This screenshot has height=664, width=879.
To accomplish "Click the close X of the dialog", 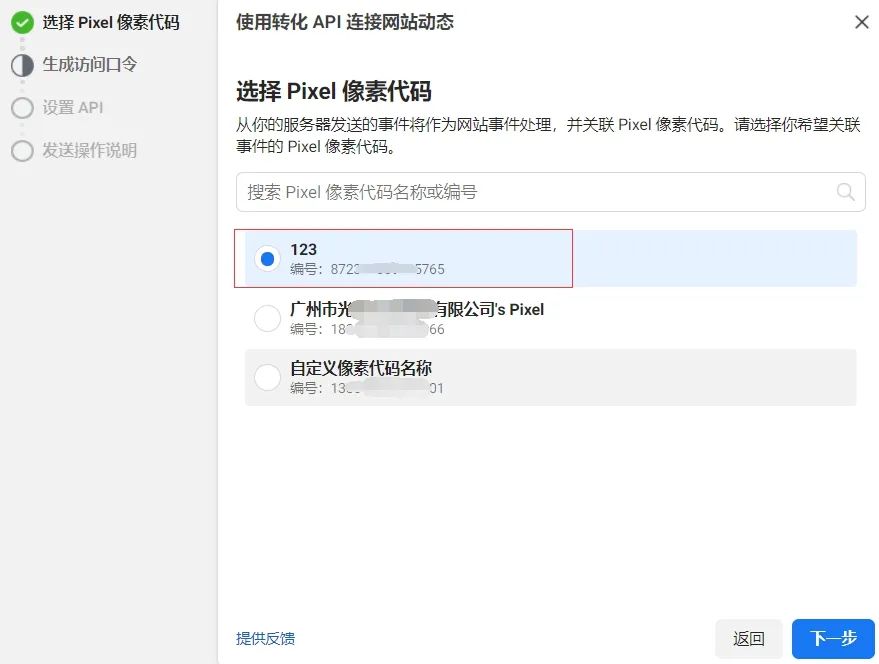I will click(861, 21).
